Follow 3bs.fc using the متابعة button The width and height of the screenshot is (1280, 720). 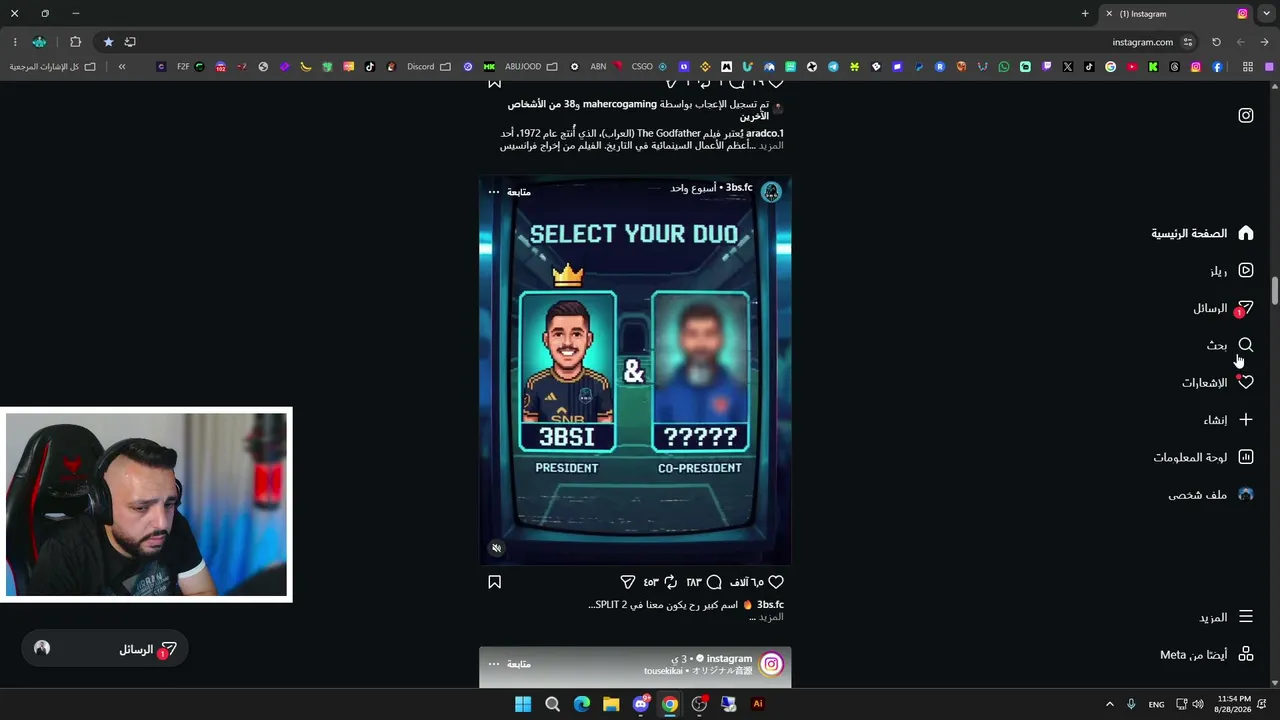point(519,191)
